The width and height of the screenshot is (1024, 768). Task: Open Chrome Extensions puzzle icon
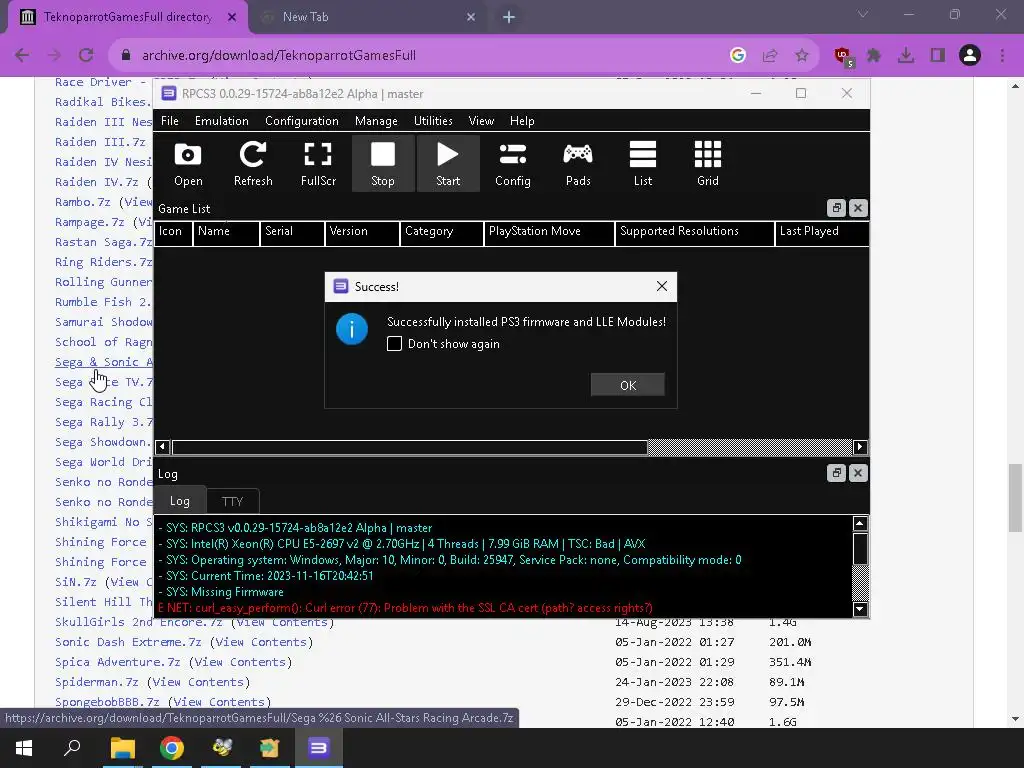pos(874,56)
